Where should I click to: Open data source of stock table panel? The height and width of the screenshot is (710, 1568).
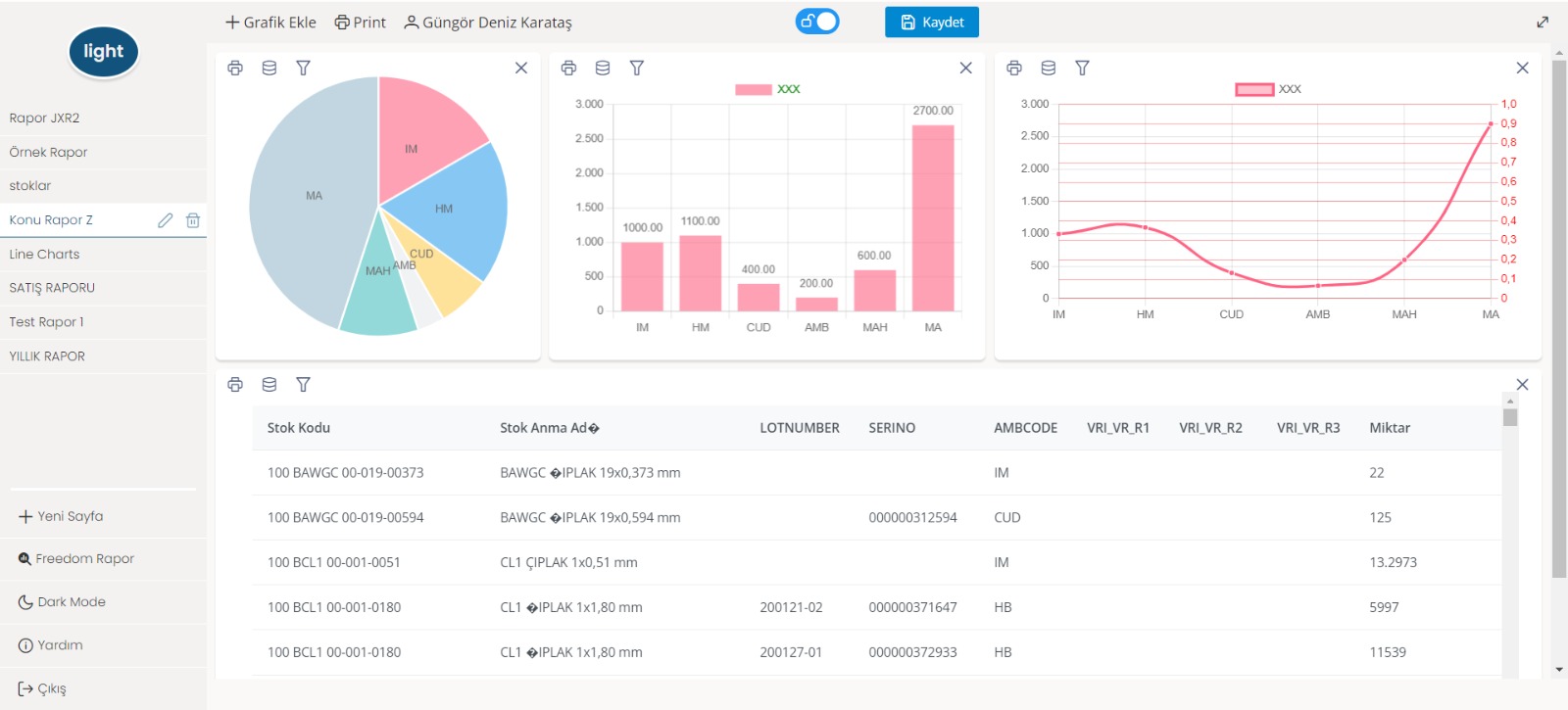coord(269,384)
